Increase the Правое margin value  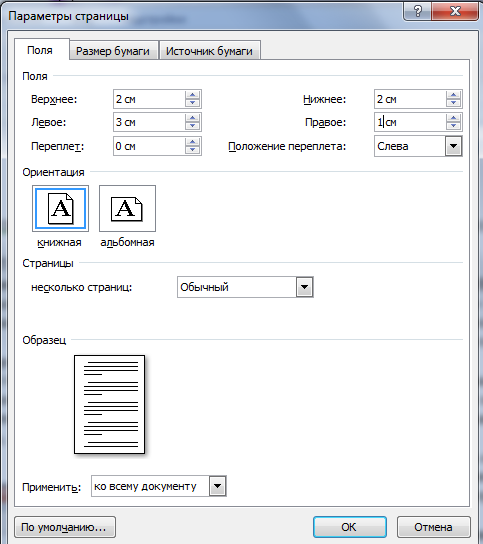[x=453, y=118]
